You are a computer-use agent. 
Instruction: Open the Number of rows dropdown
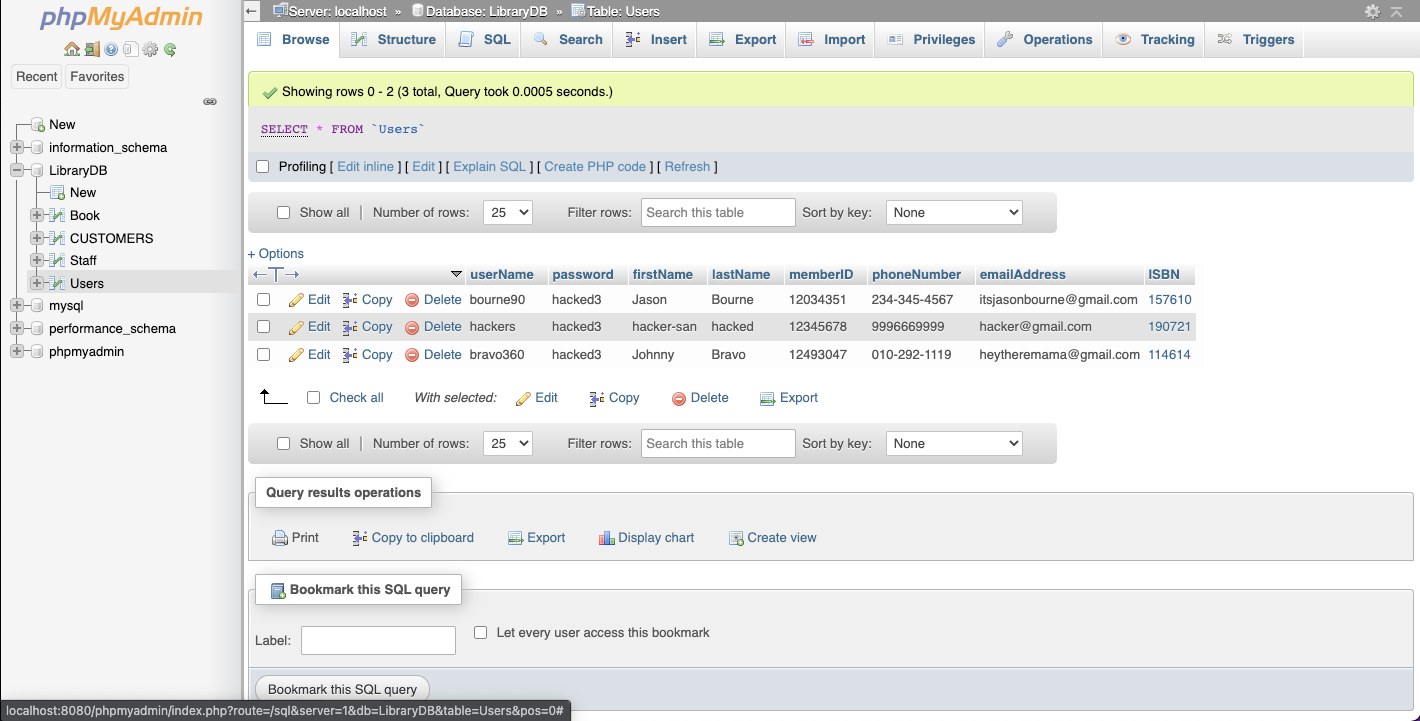pyautogui.click(x=508, y=212)
